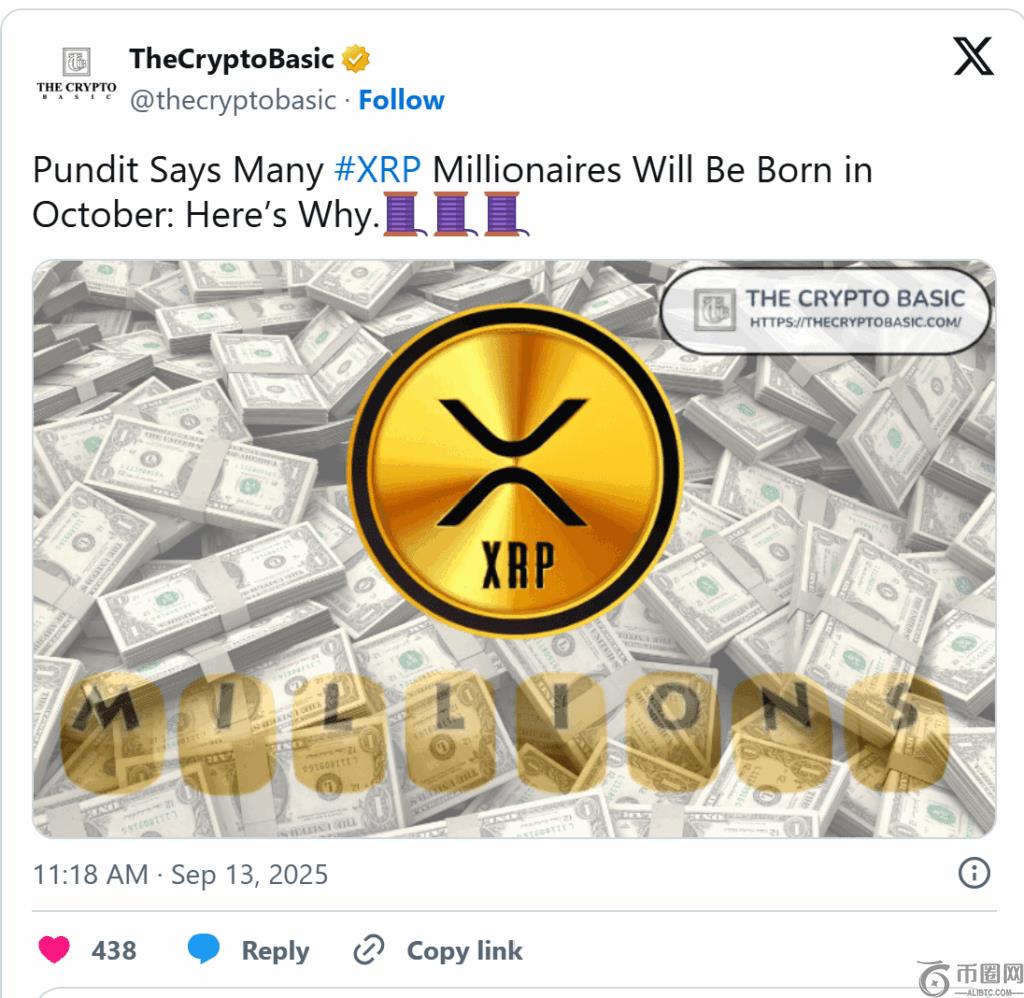Click the blue reply speech bubble icon
Image resolution: width=1024 pixels, height=998 pixels.
point(204,949)
